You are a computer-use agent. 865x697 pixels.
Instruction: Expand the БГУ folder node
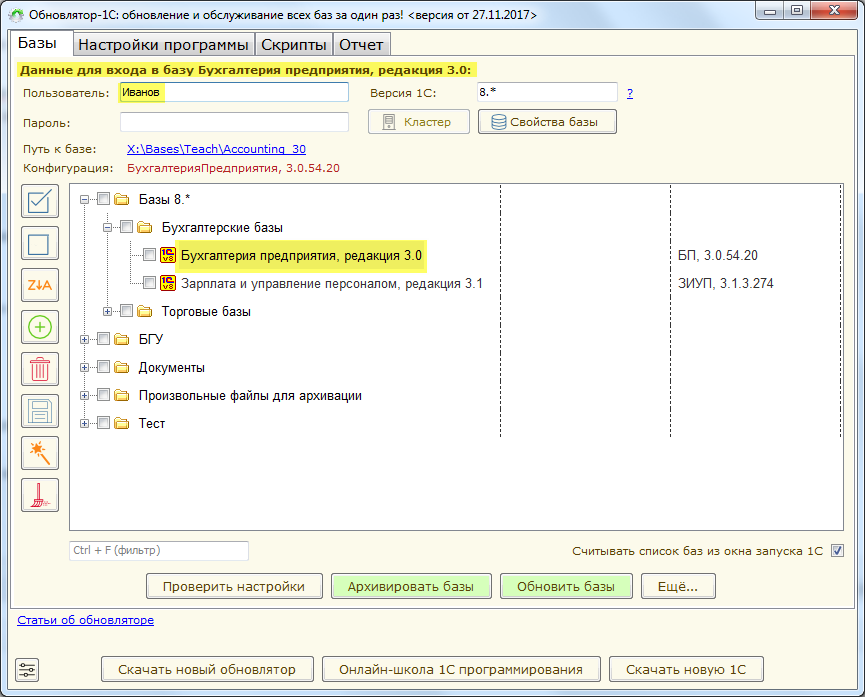85,340
